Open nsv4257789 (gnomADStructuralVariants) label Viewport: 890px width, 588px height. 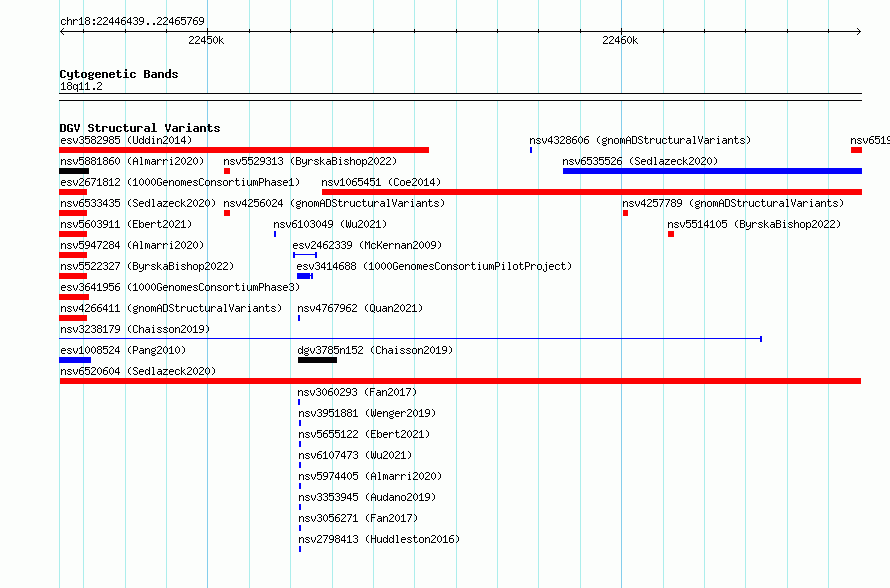coord(733,203)
